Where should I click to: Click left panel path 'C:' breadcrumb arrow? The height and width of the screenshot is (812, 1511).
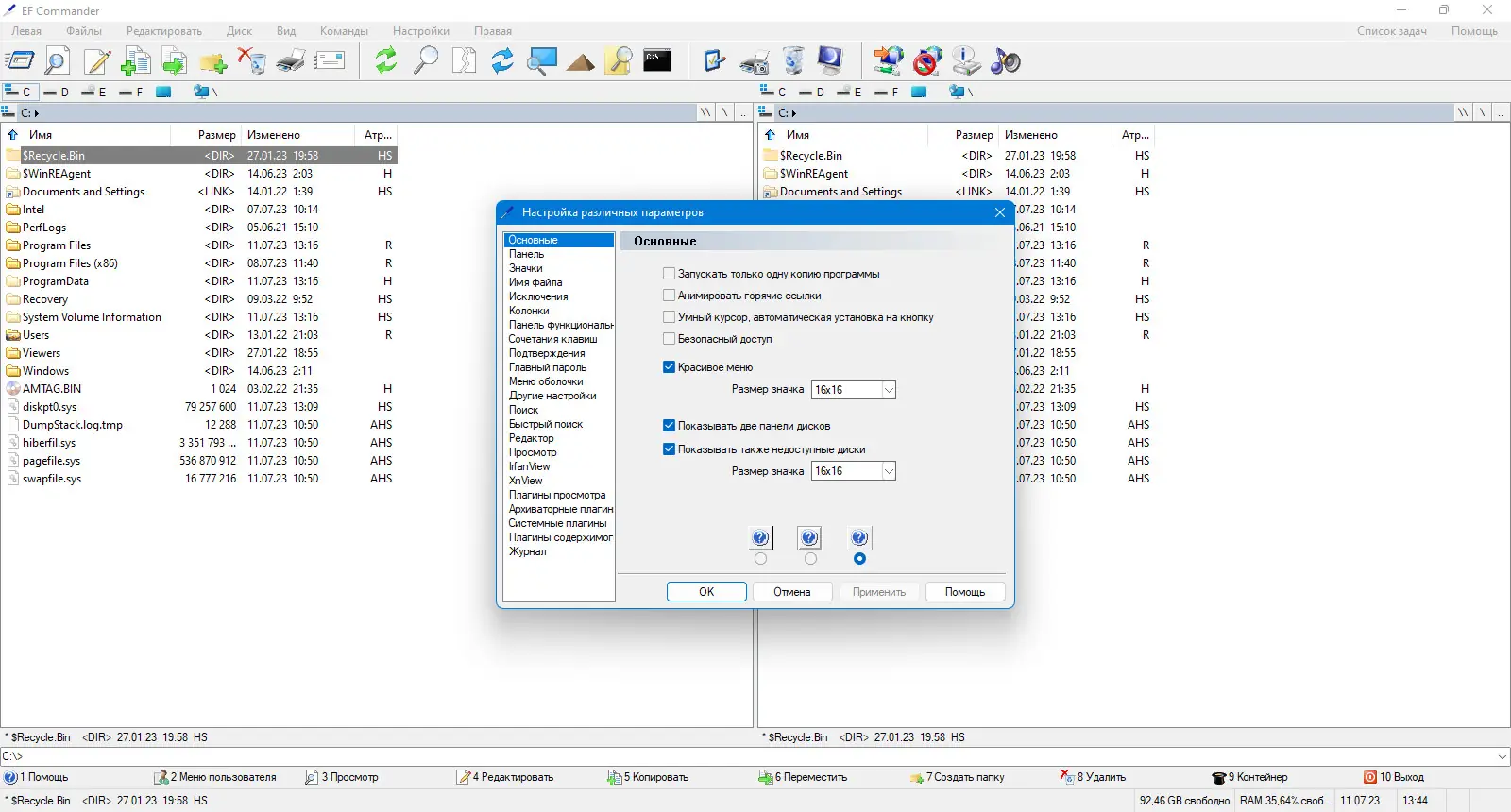[37, 113]
